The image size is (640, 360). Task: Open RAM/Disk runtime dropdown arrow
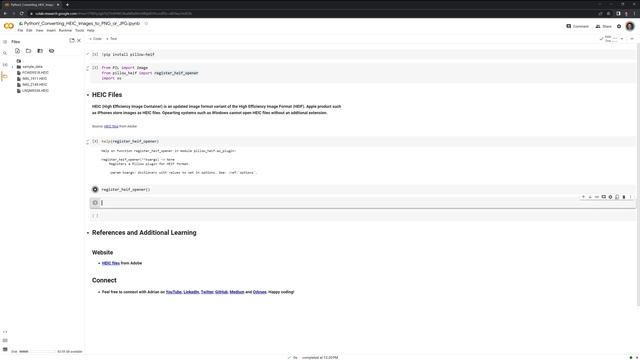click(x=622, y=39)
